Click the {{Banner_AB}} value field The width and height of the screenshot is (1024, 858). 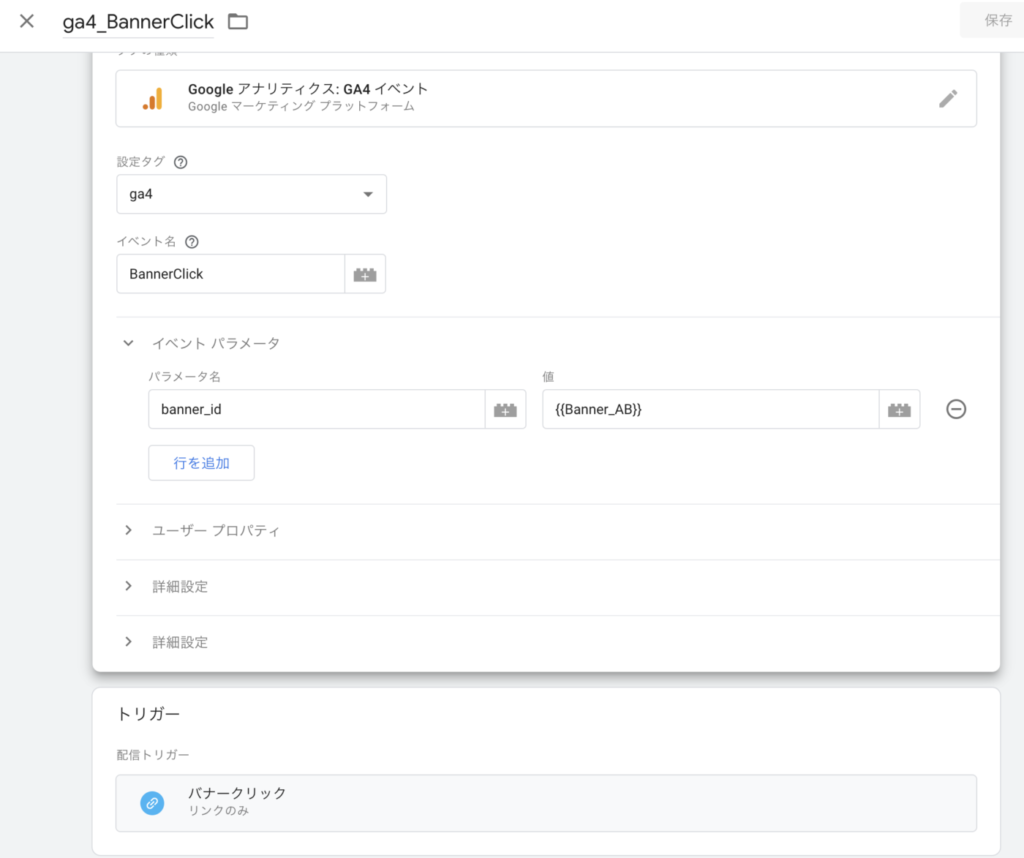(x=709, y=410)
